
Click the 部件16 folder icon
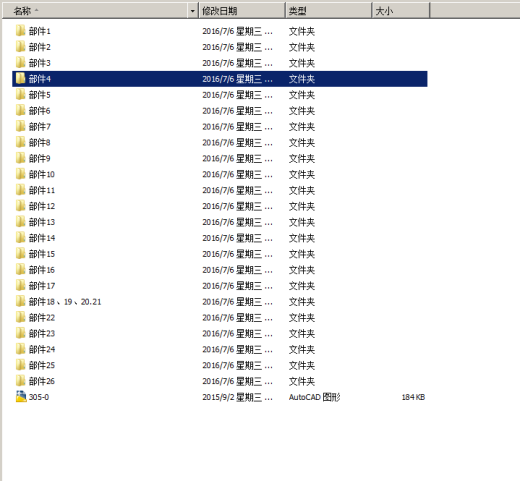(20, 269)
